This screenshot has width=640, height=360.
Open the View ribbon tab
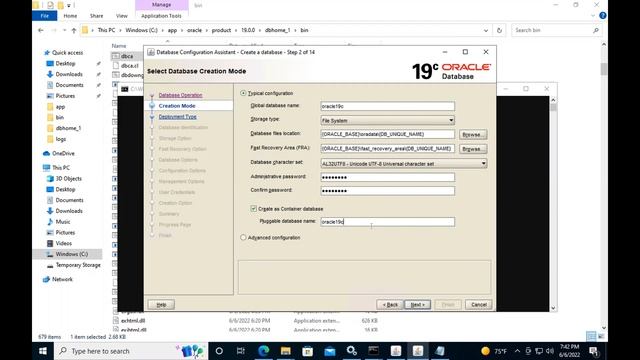point(122,16)
